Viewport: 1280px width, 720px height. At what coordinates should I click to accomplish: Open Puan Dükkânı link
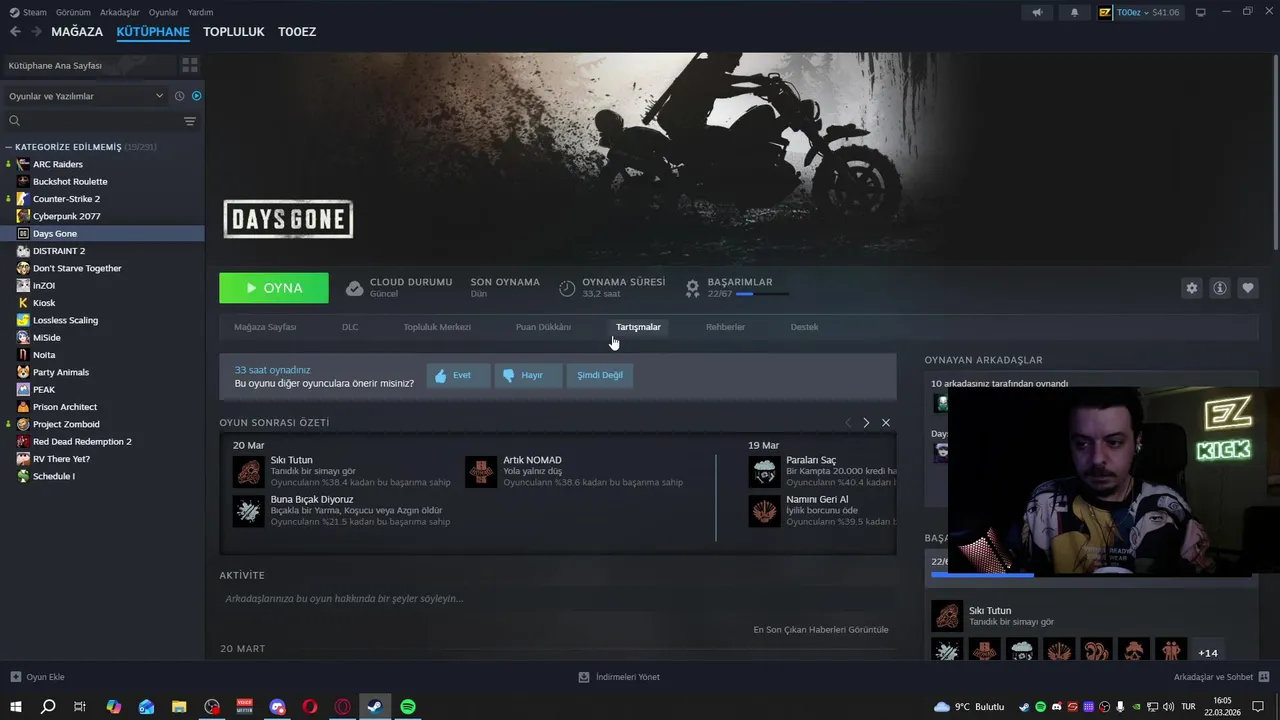[543, 327]
